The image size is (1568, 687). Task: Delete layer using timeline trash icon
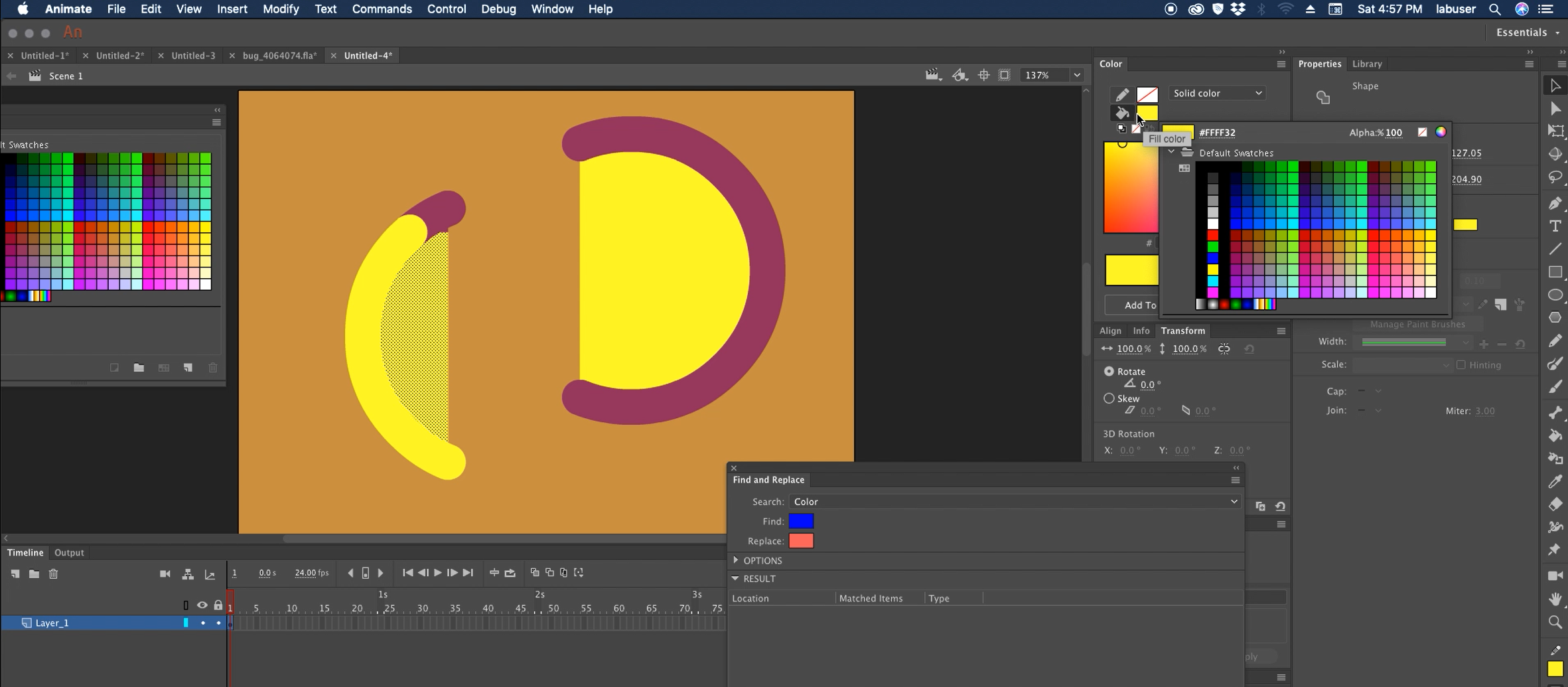click(x=54, y=573)
